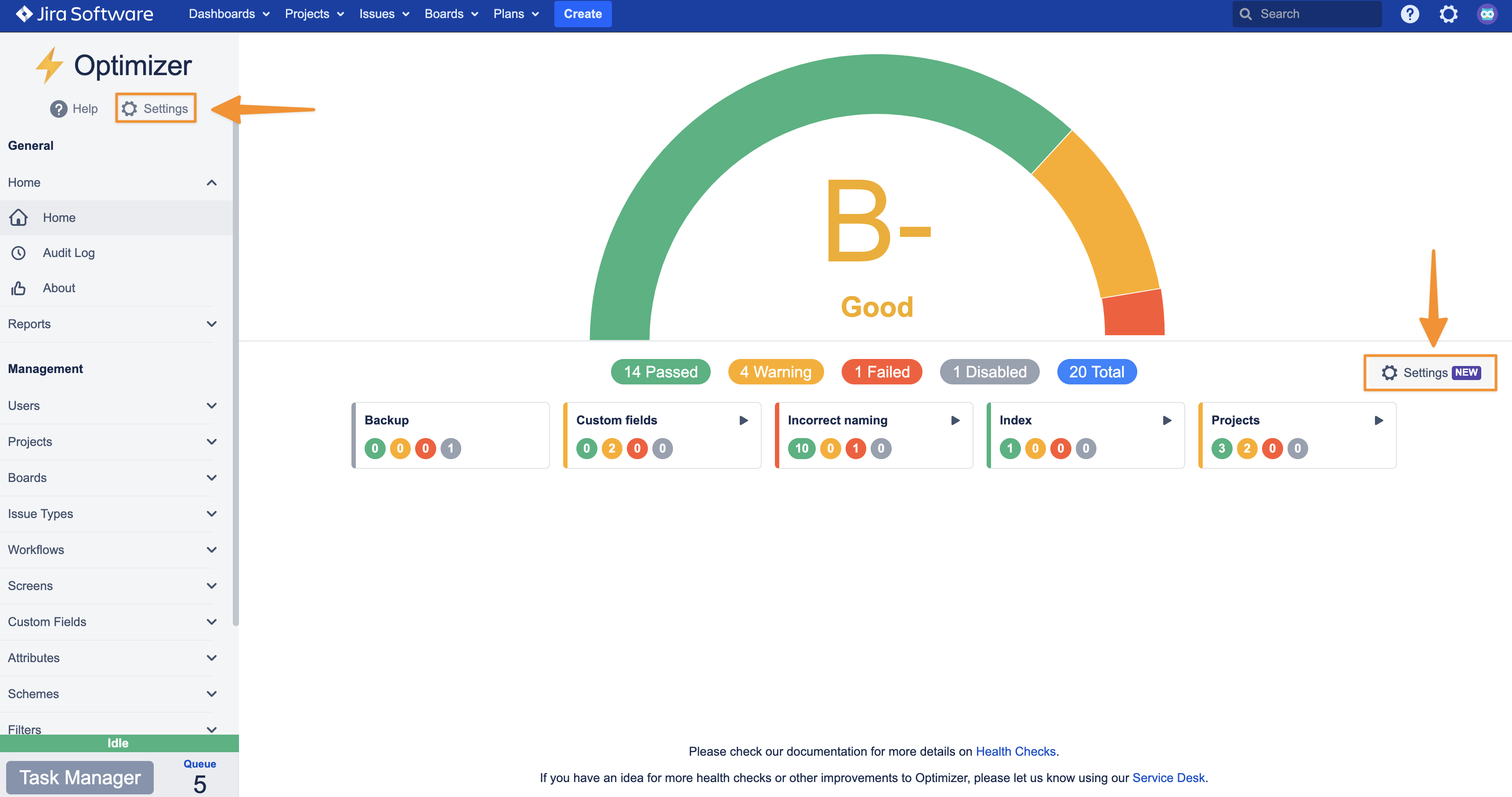Open the Dashboards menu
This screenshot has width=1512, height=797.
click(229, 14)
